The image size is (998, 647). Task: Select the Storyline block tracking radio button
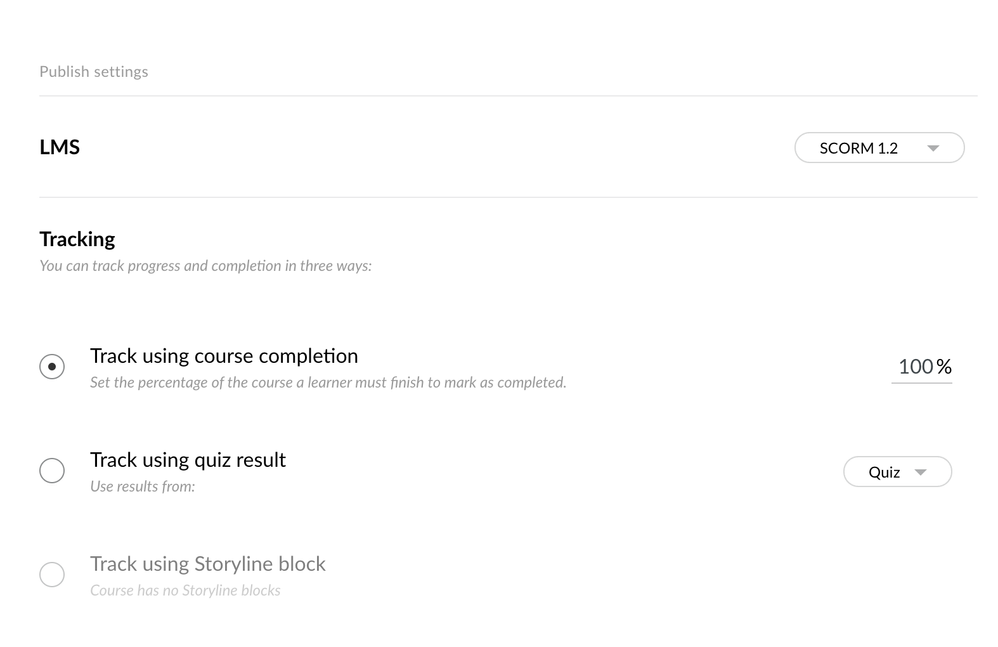pos(52,575)
